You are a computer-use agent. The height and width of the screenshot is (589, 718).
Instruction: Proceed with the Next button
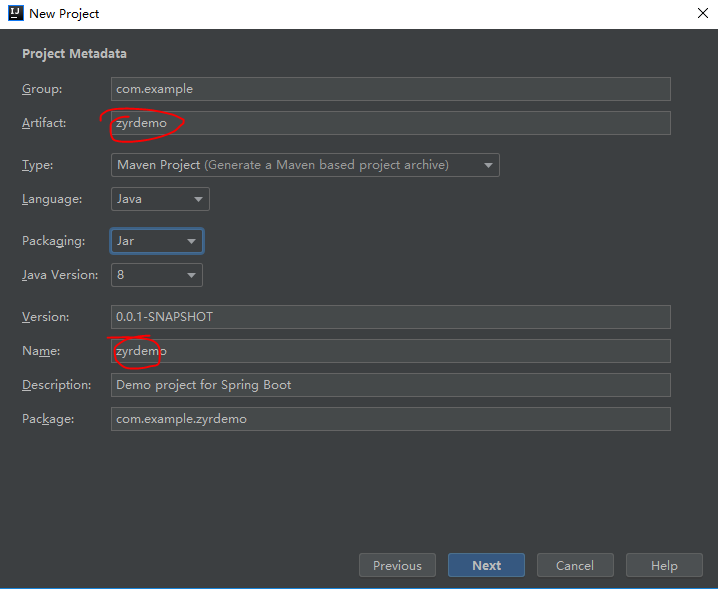point(486,565)
